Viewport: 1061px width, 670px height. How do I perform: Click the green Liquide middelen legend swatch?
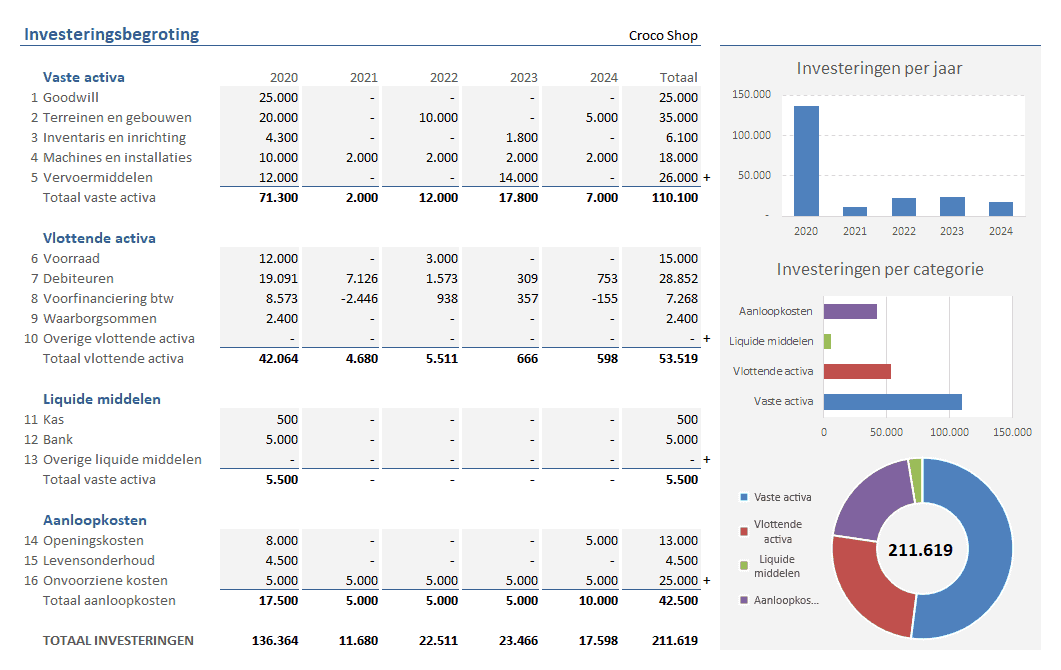coord(743,566)
